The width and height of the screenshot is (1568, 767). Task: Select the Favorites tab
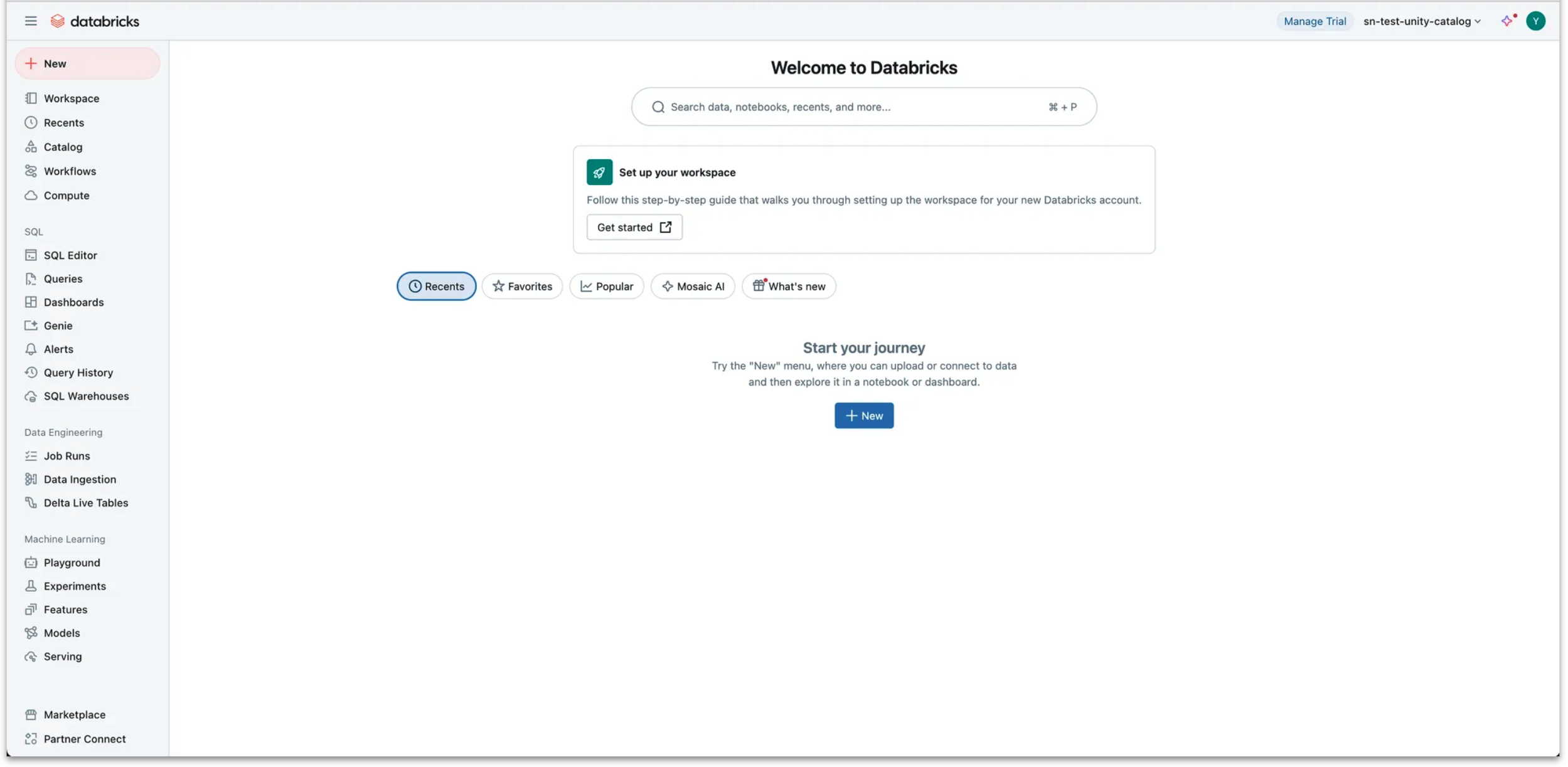point(522,286)
